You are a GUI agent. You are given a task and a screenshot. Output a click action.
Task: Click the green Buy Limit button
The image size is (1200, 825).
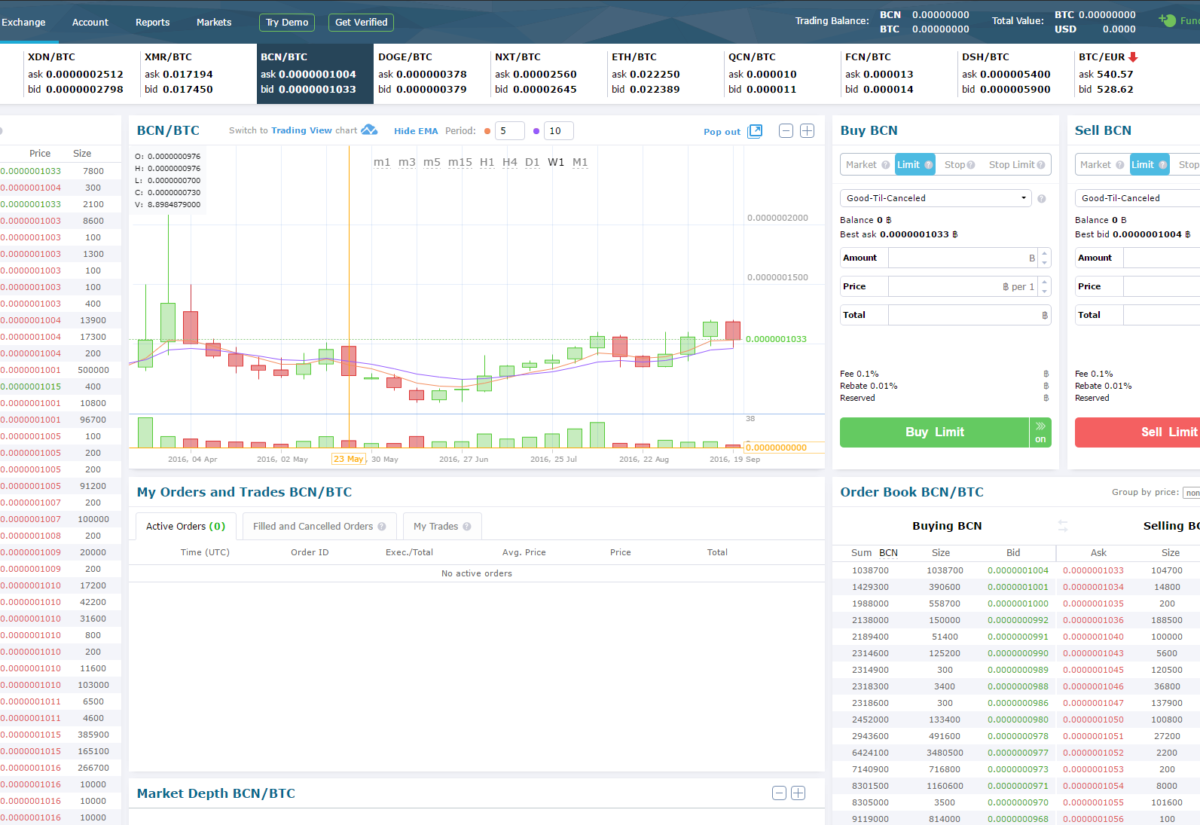pos(934,432)
